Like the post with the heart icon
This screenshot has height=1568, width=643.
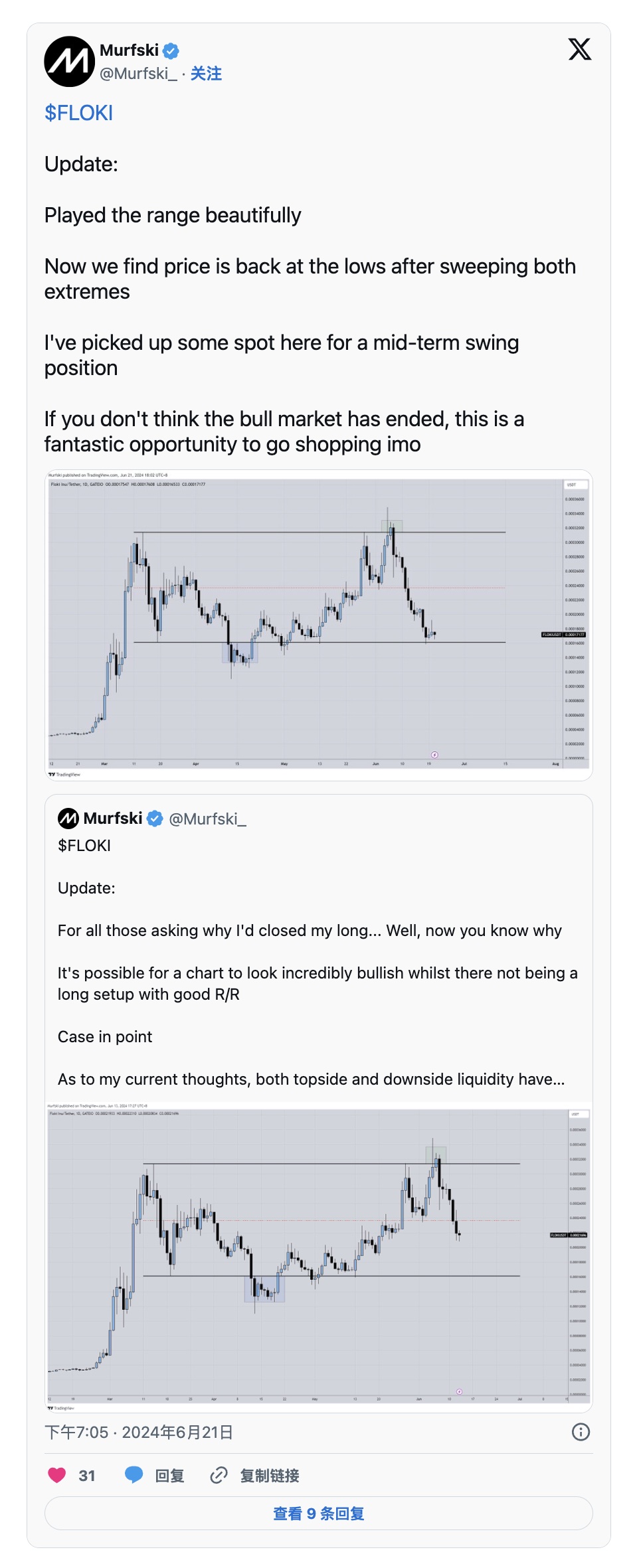[57, 1474]
